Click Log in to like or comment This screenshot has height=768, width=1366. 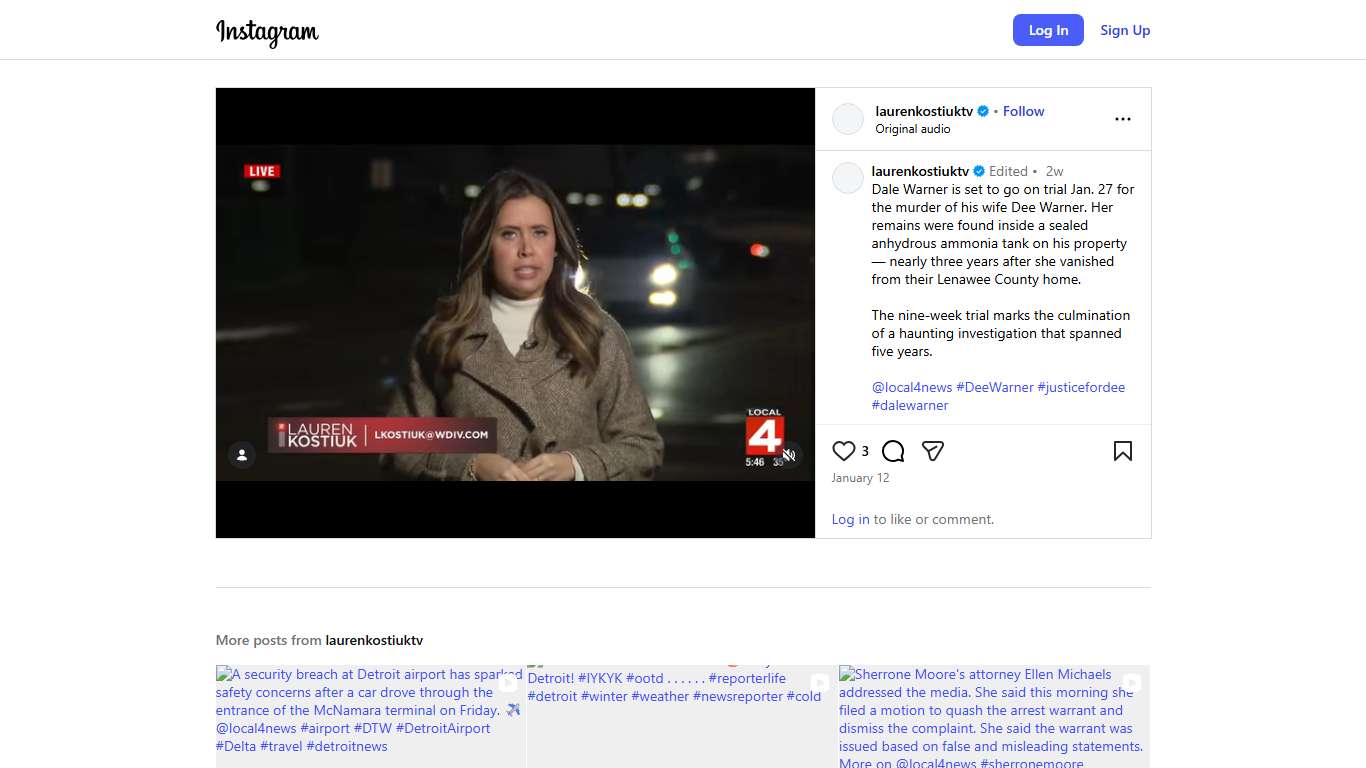850,519
